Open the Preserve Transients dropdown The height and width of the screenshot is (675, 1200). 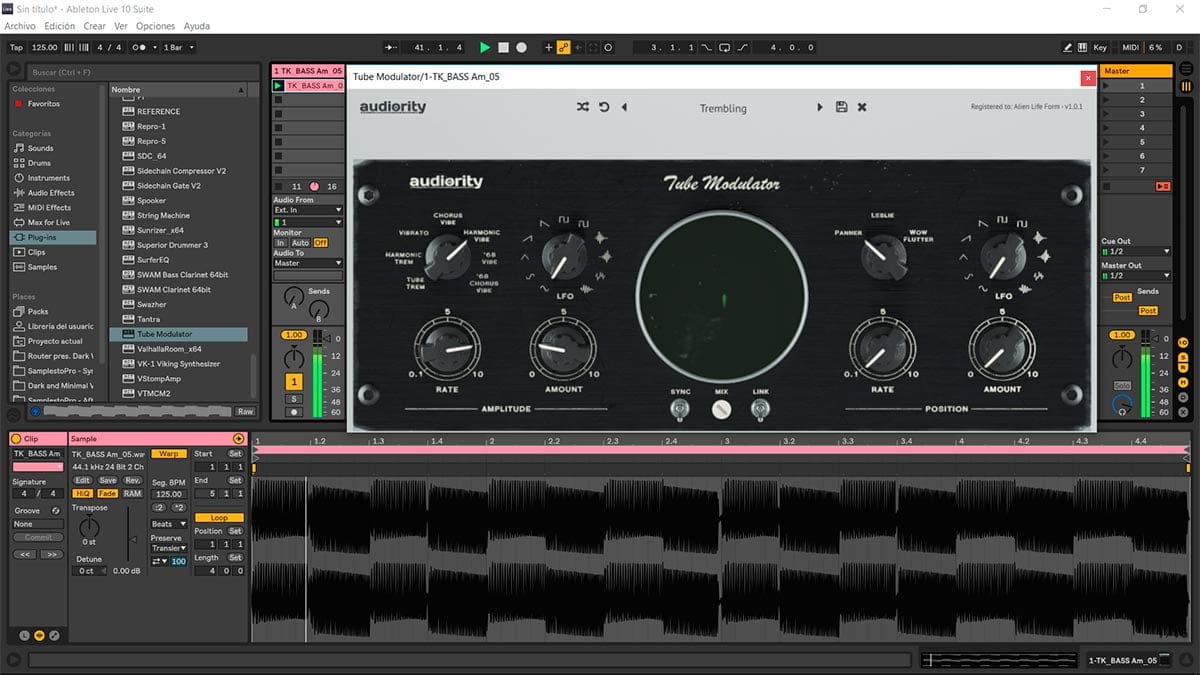(168, 548)
